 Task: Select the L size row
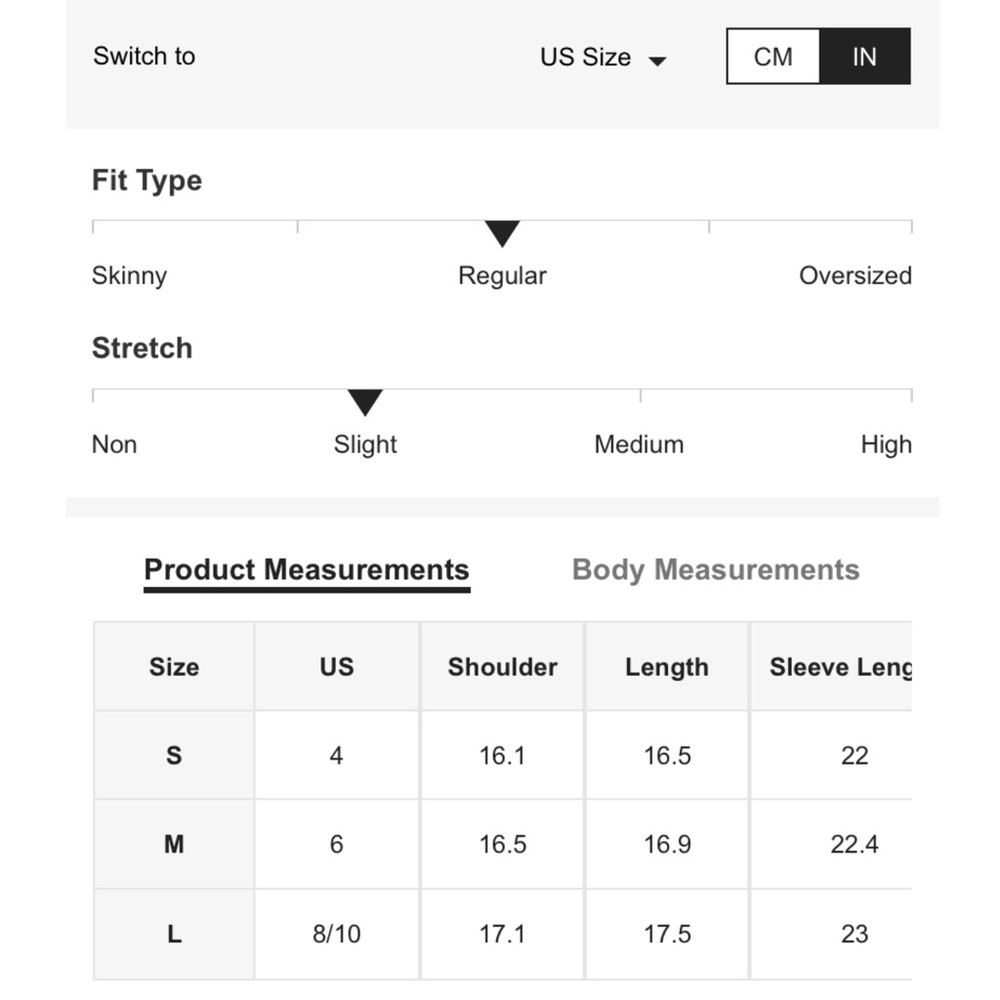pos(503,934)
